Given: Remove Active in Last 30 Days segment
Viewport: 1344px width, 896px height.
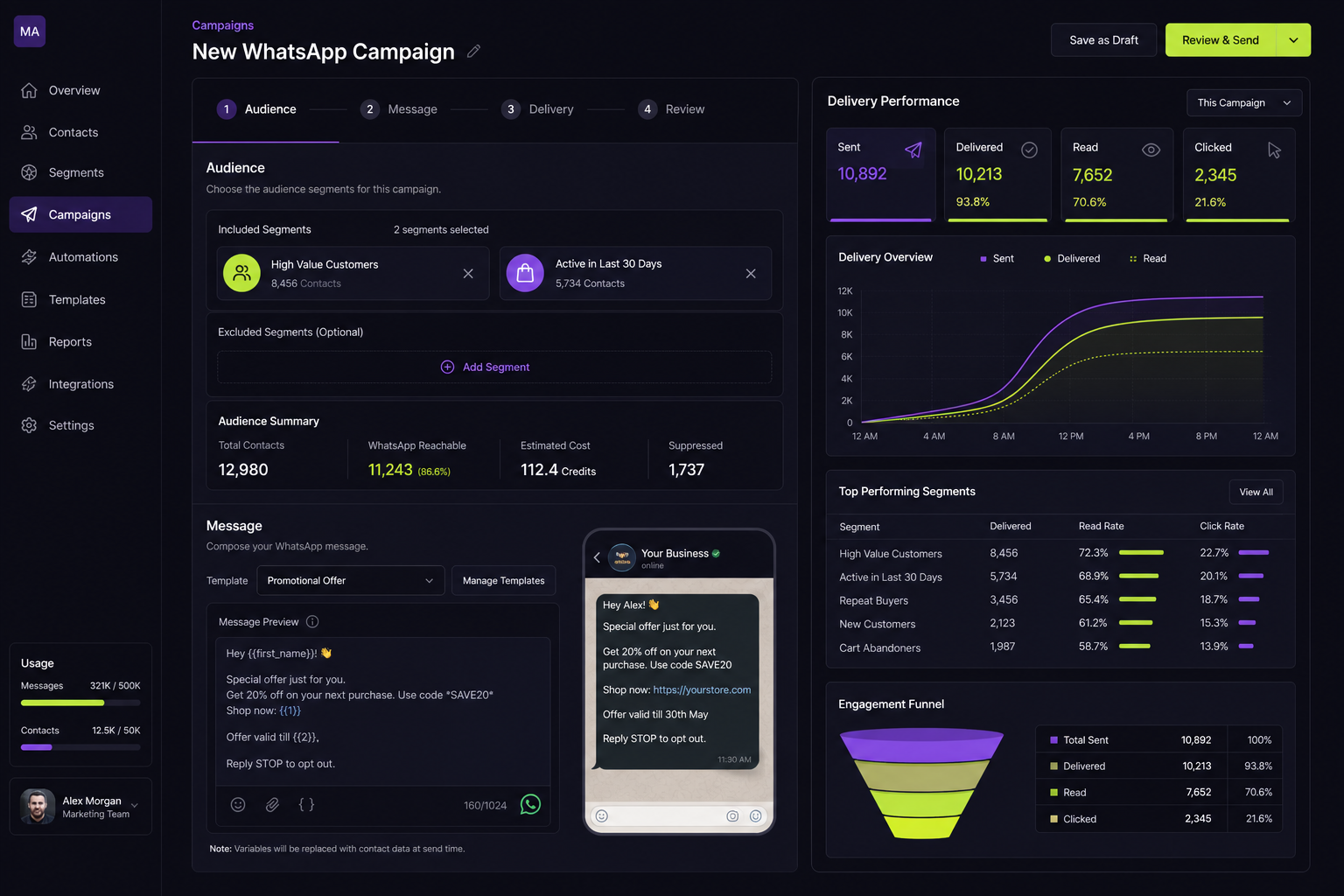Looking at the screenshot, I should 751,274.
